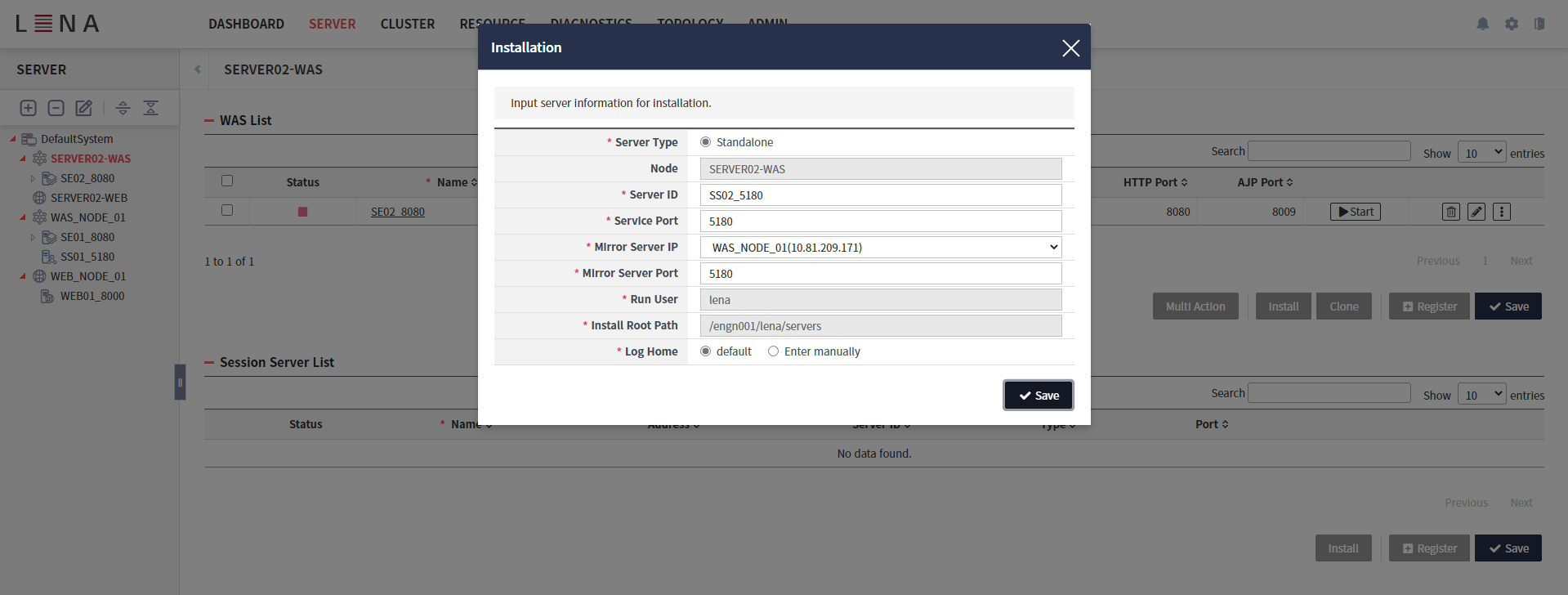Image resolution: width=1568 pixels, height=595 pixels.
Task: Open the settings gear icon in the header
Action: click(1512, 24)
